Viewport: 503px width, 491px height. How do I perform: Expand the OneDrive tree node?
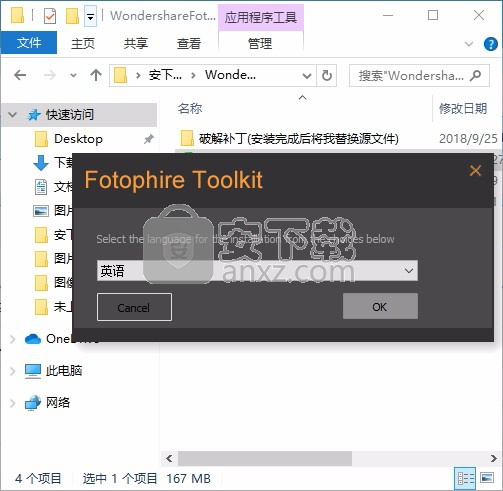(13, 339)
